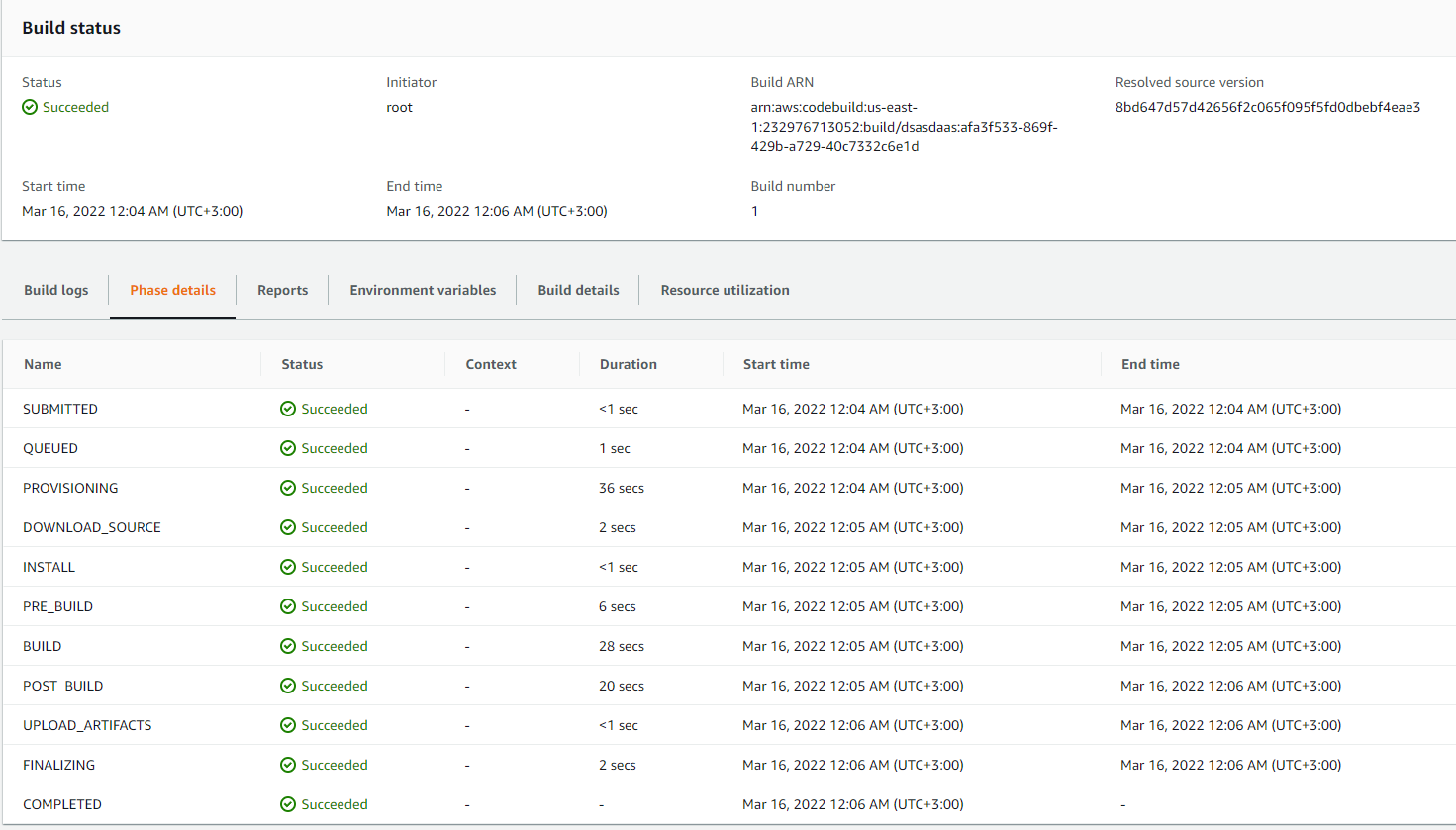Image resolution: width=1456 pixels, height=830 pixels.
Task: Select the COMPLETED phase name
Action: point(62,804)
